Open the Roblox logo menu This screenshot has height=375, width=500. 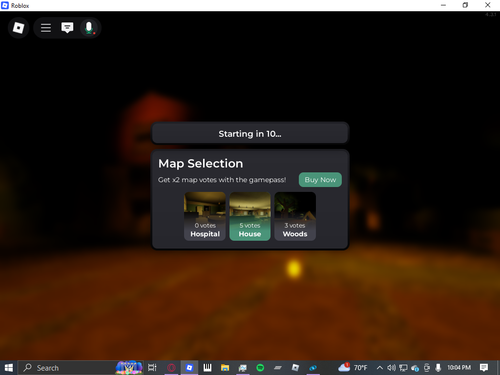18,28
